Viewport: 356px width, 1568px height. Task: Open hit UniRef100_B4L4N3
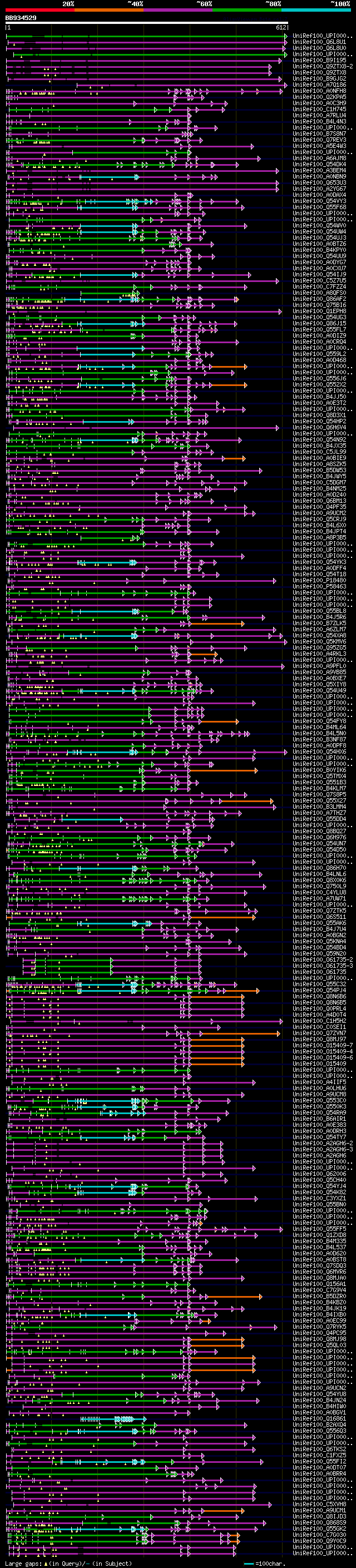319,121
